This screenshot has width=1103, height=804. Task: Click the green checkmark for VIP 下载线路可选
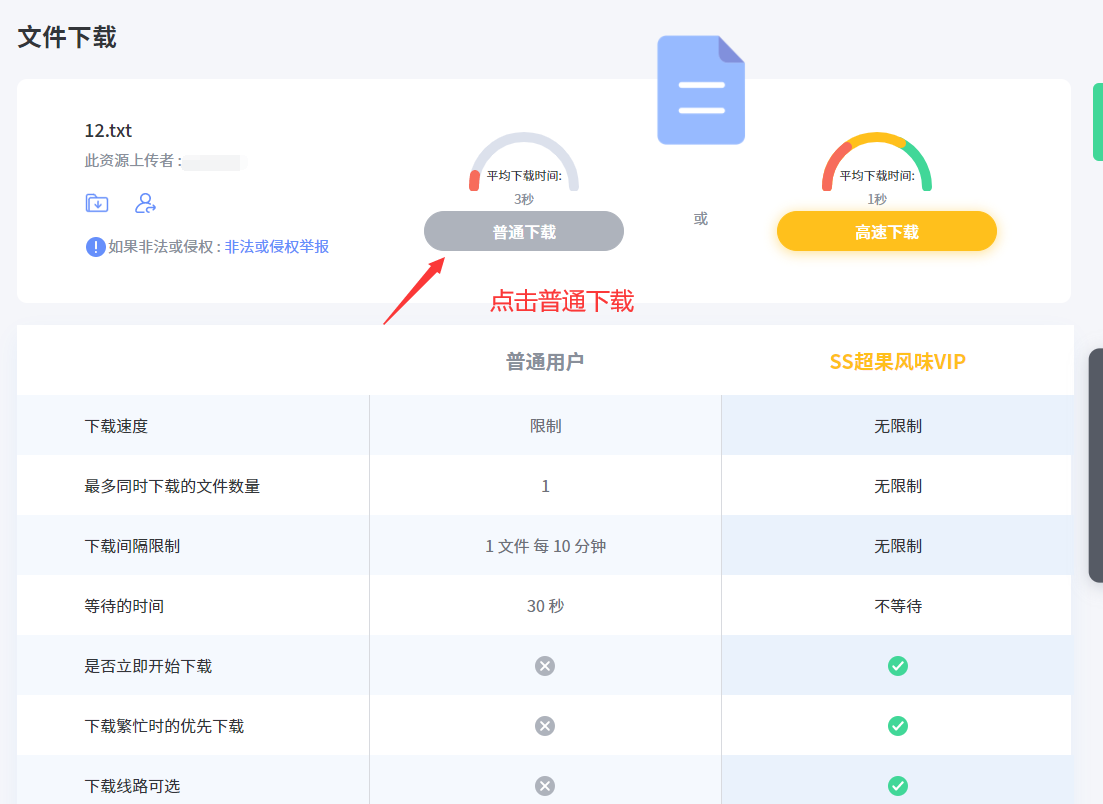coord(897,786)
